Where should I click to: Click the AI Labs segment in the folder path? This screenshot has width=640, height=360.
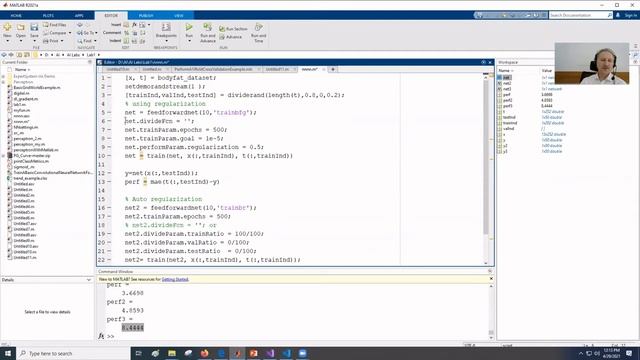73,55
